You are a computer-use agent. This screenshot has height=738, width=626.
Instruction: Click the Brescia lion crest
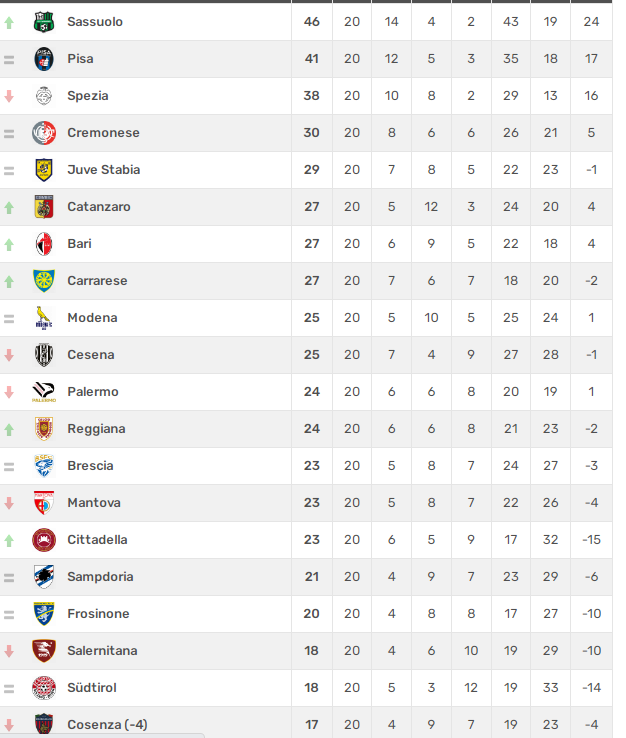coord(44,465)
